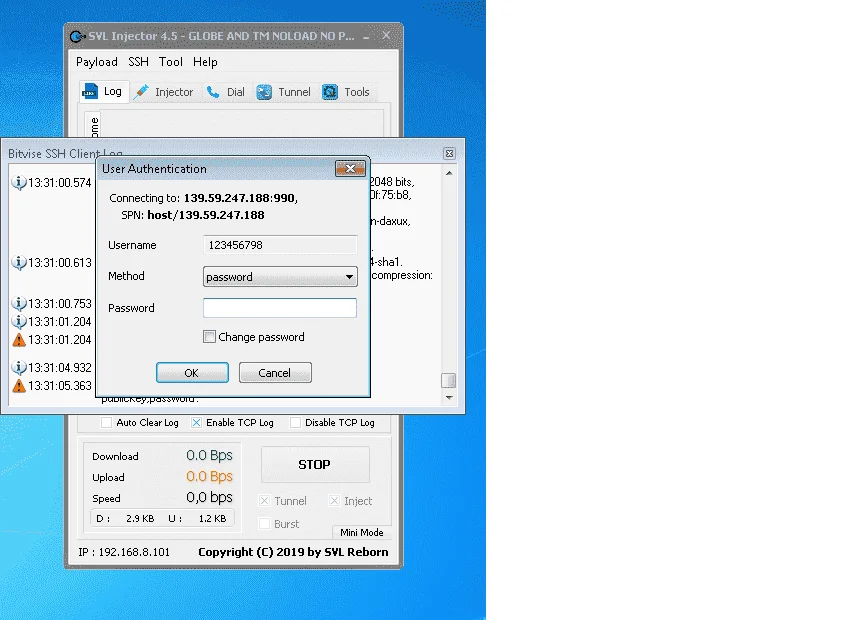This screenshot has width=864, height=620.
Task: Tick the Change password checkbox
Action: click(x=209, y=337)
